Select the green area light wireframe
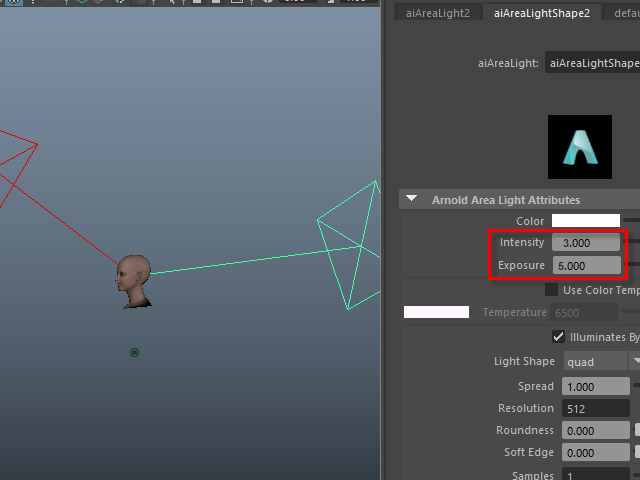The height and width of the screenshot is (480, 640). click(350, 243)
